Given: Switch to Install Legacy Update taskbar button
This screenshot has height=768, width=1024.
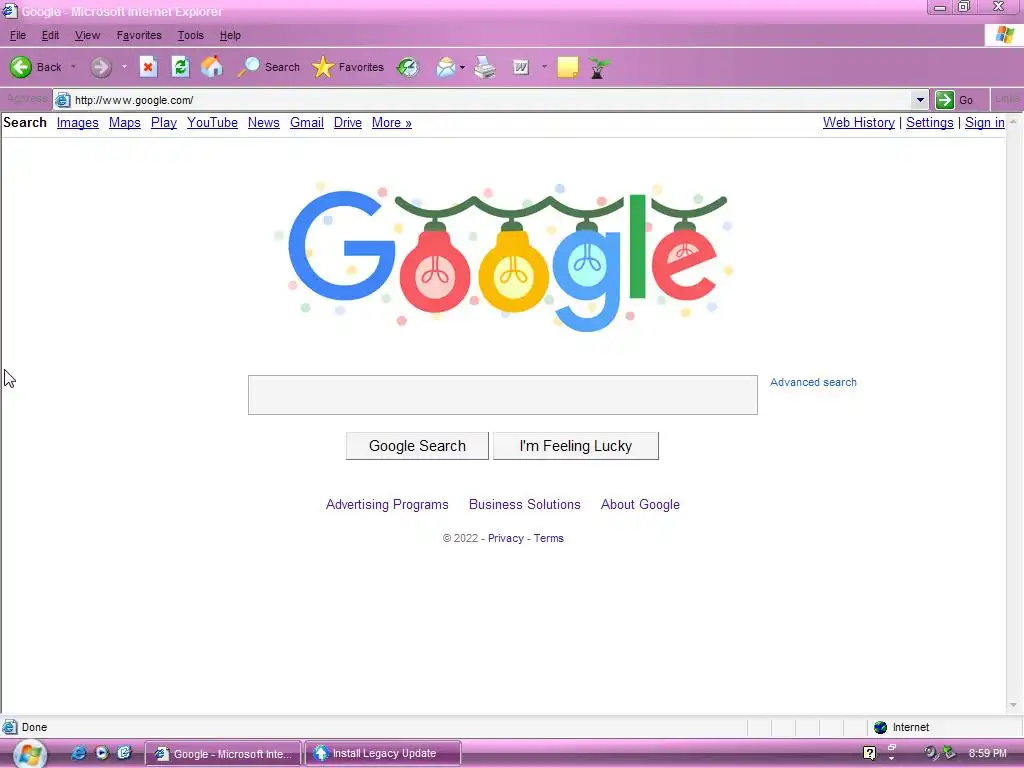Looking at the screenshot, I should point(383,754).
